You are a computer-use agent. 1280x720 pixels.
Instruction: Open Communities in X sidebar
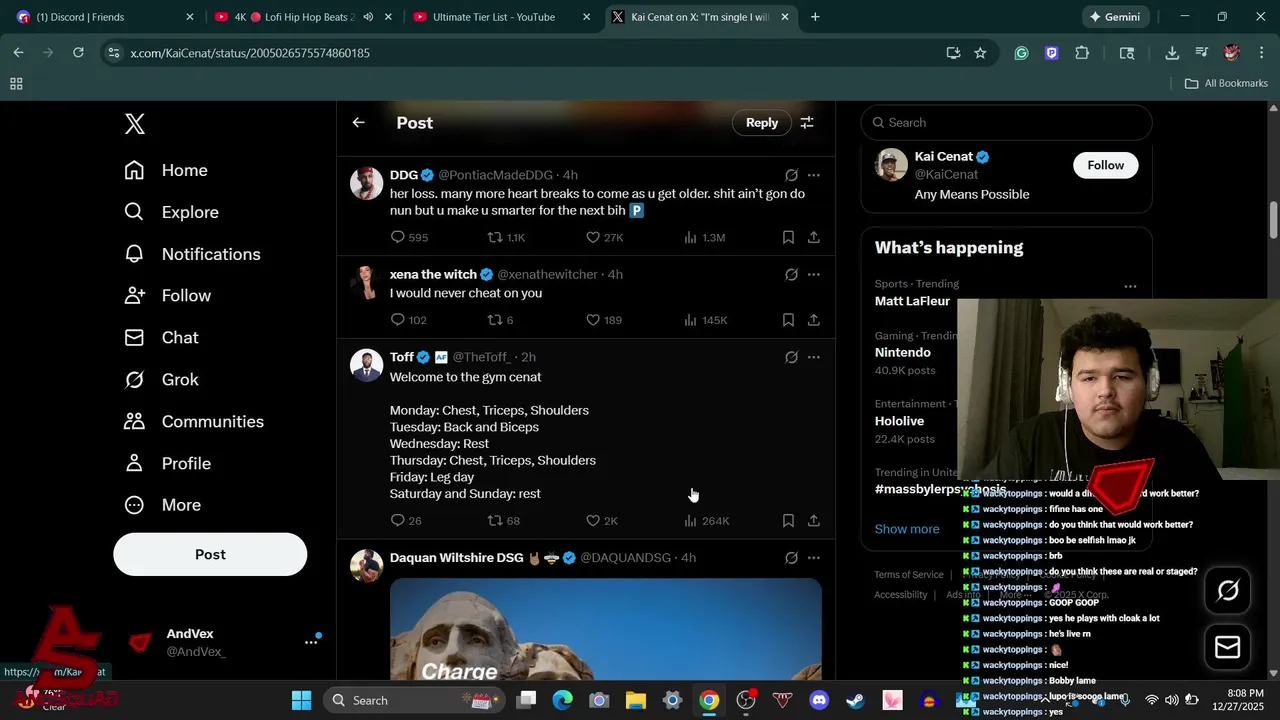click(x=194, y=422)
